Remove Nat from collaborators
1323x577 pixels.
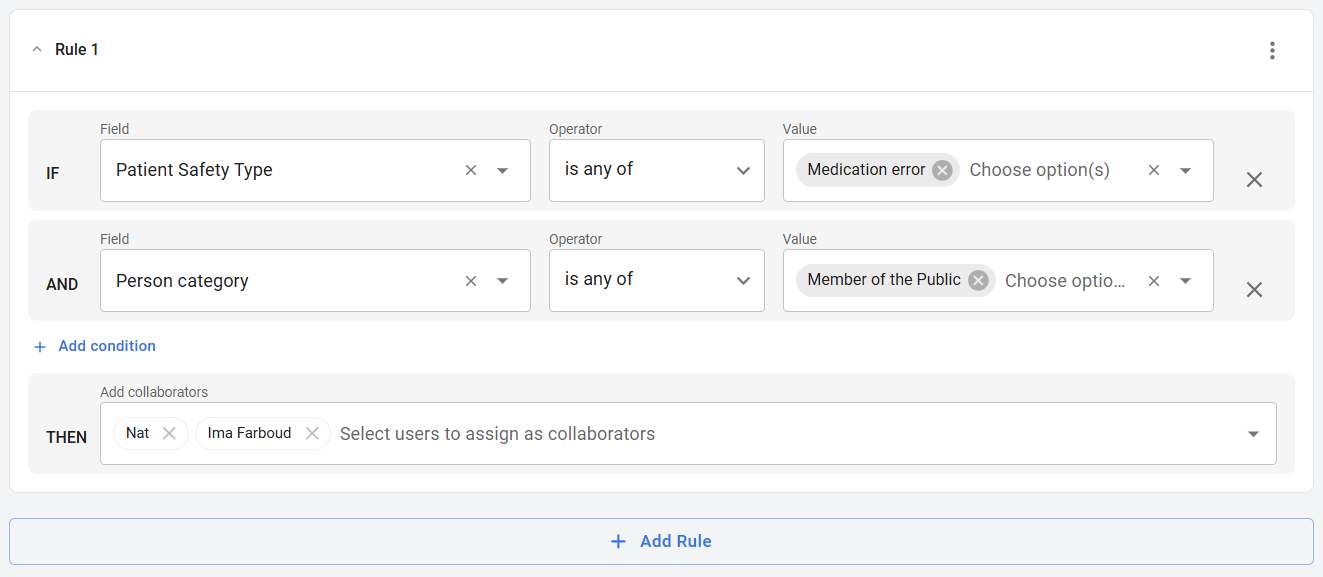tap(169, 433)
